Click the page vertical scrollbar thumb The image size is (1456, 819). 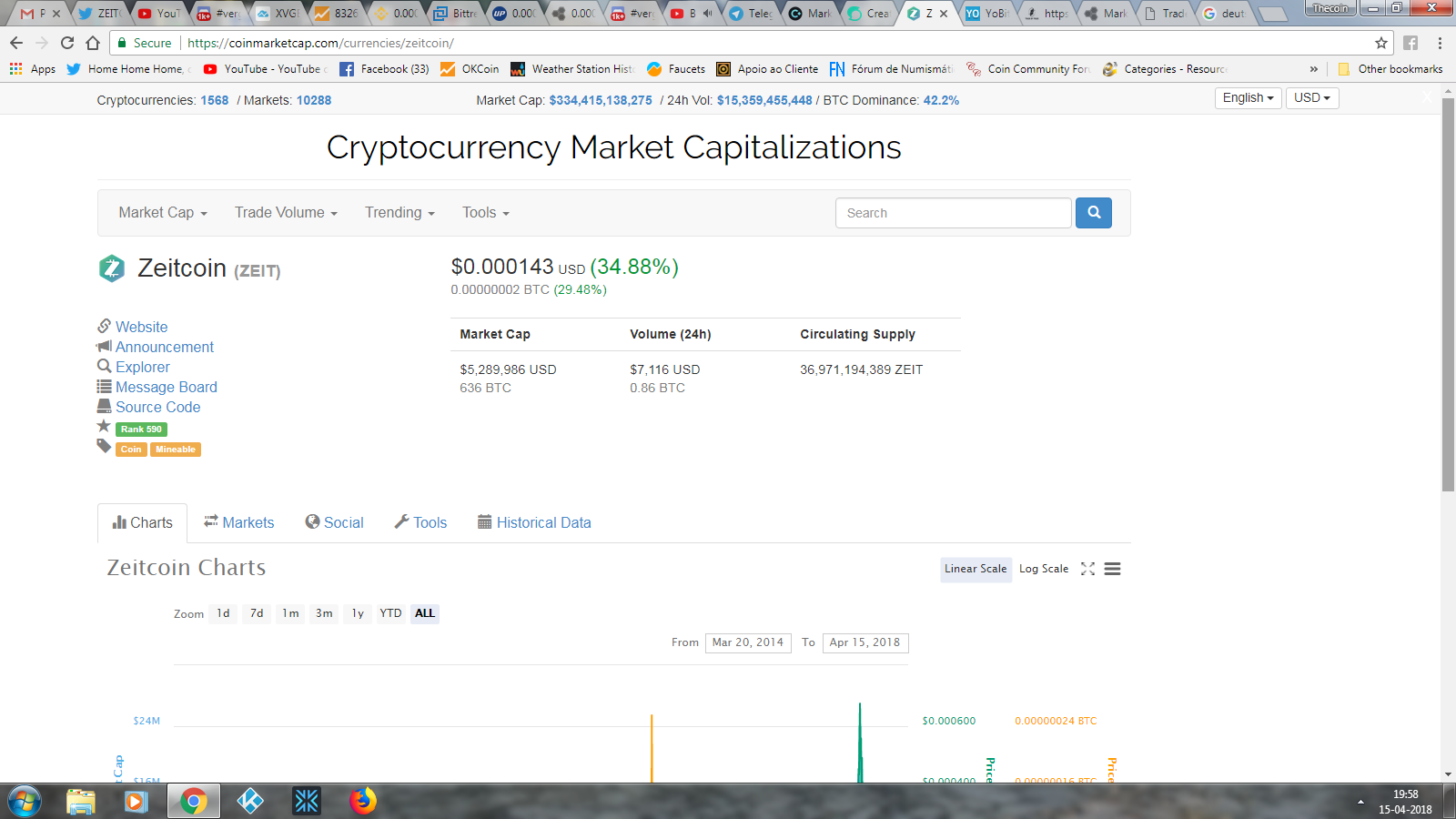tap(1448, 295)
